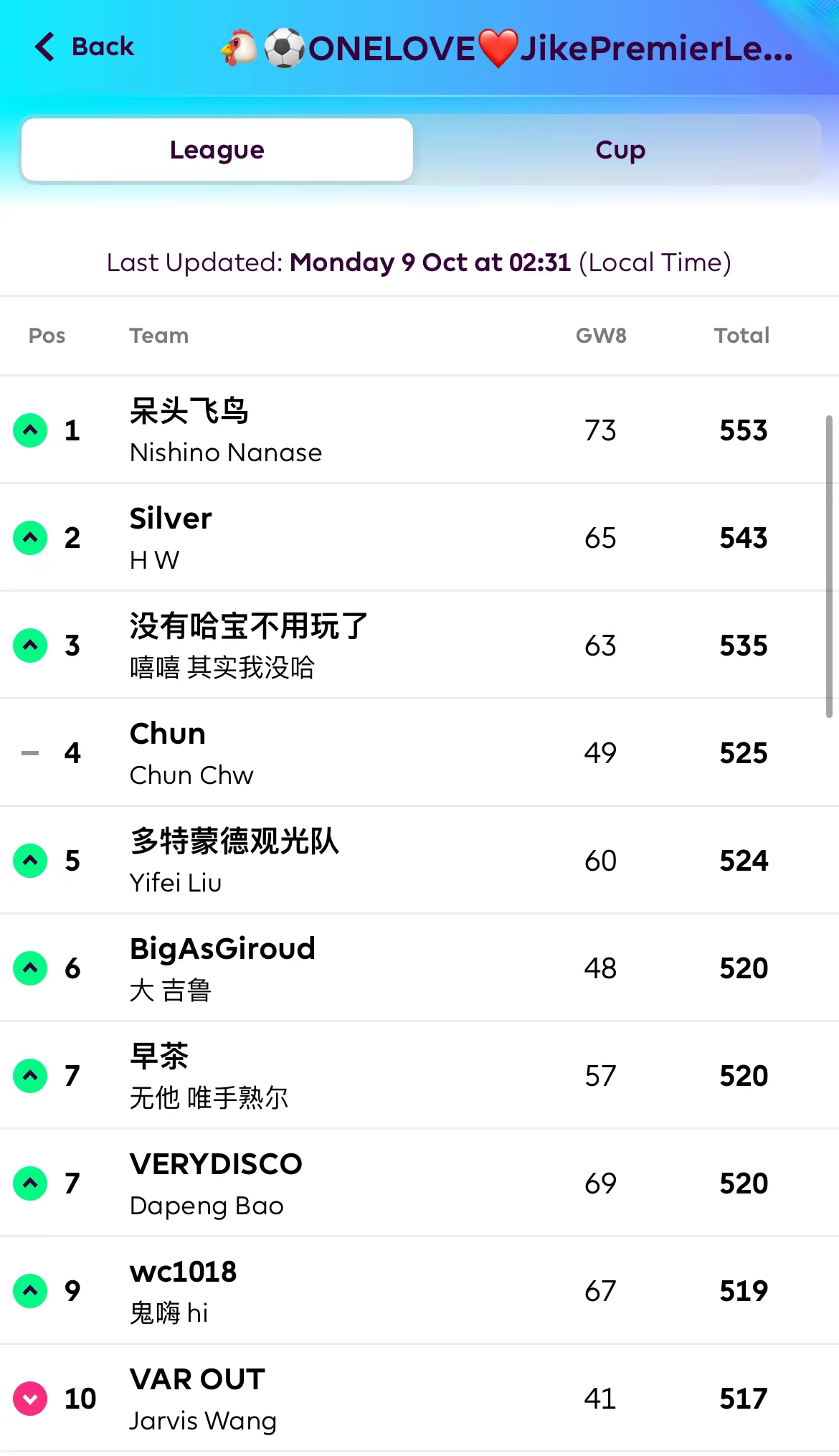
Task: Click the GW8 column header
Action: [x=601, y=336]
